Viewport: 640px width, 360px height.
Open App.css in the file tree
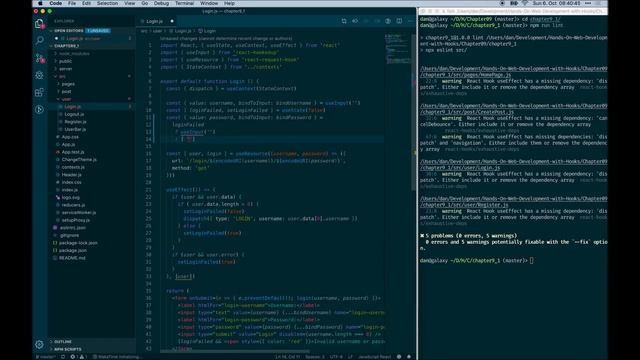[70, 137]
